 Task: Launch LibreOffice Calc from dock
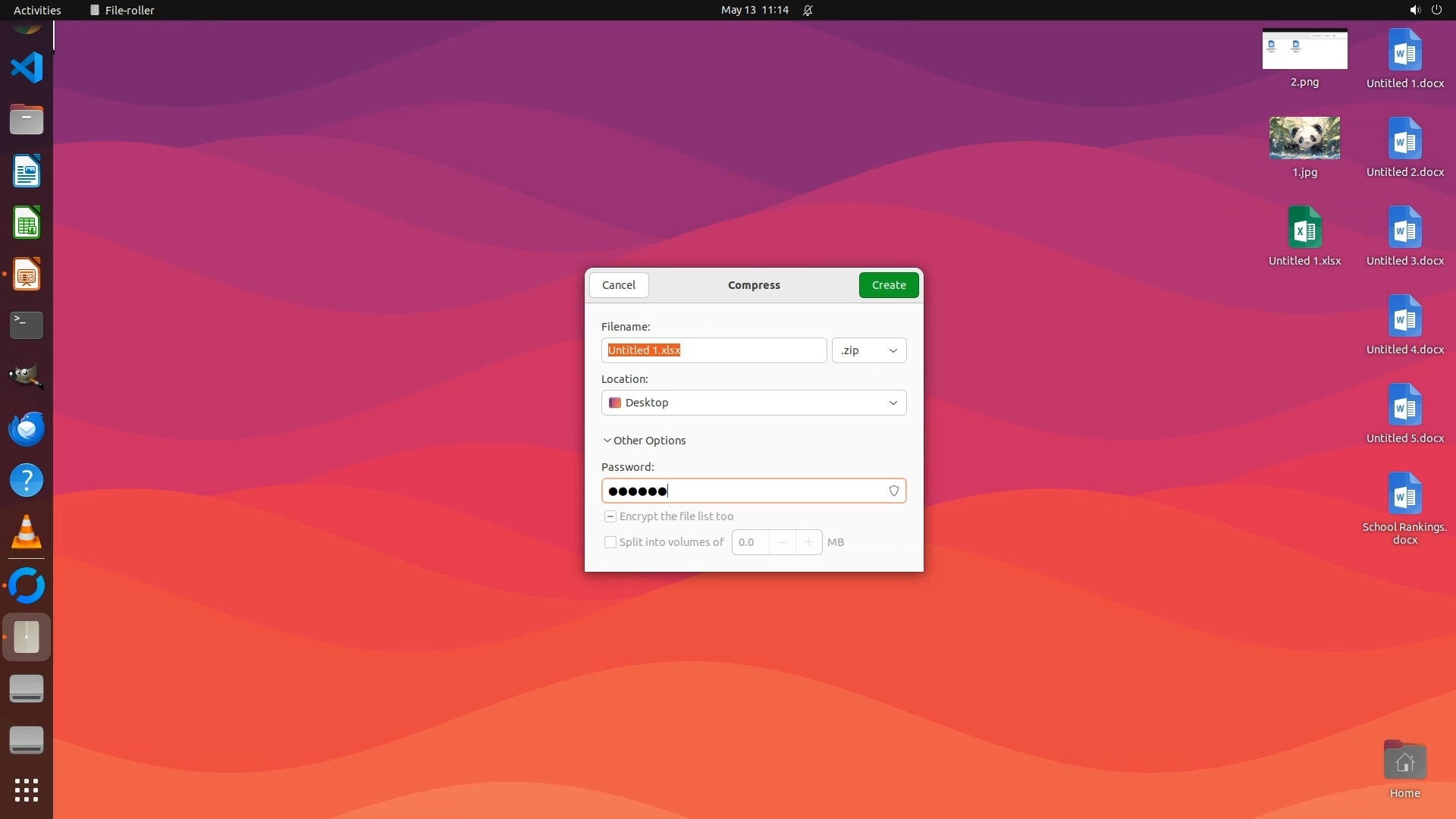tap(27, 224)
